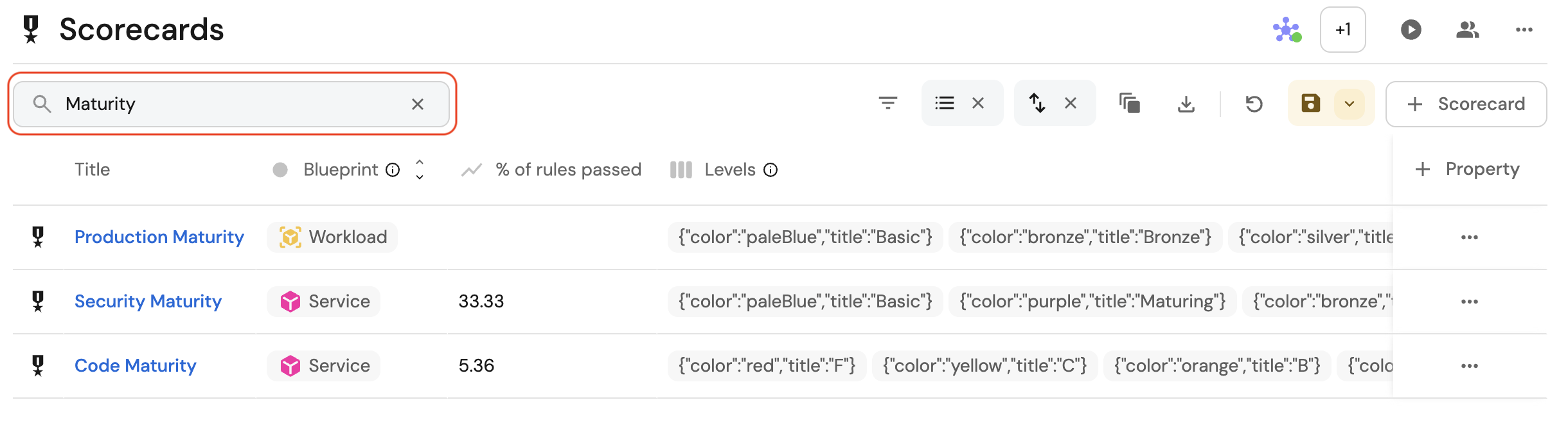Remove the sort setting

(1071, 103)
